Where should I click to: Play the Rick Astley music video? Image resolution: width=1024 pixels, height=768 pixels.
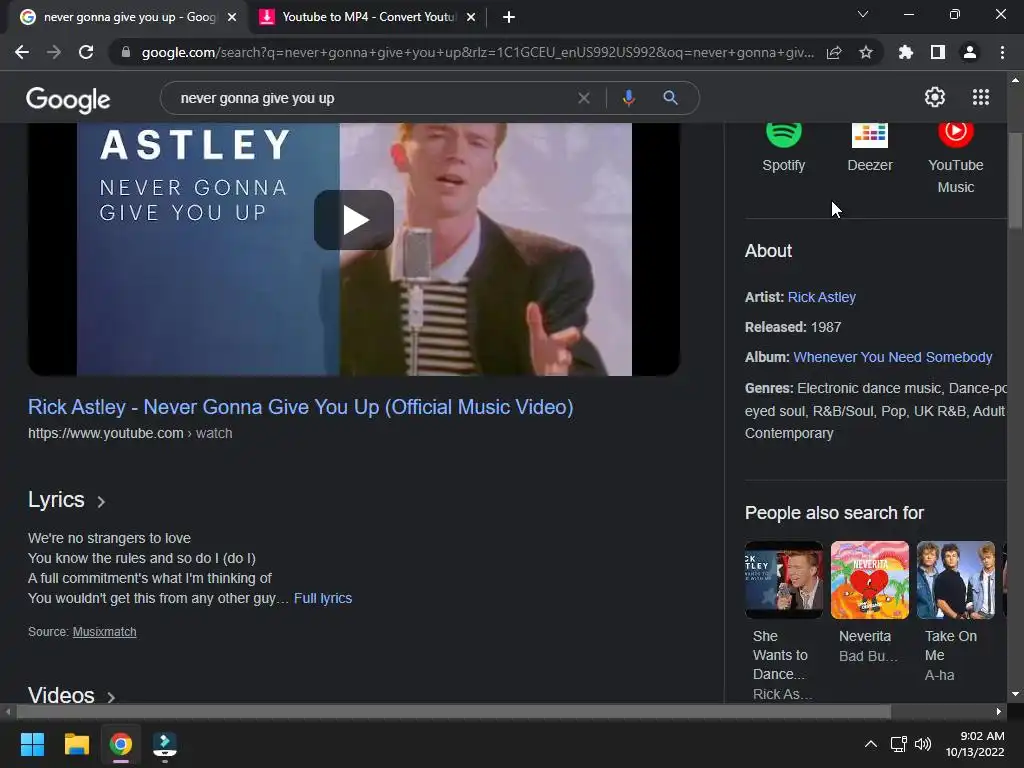click(353, 220)
